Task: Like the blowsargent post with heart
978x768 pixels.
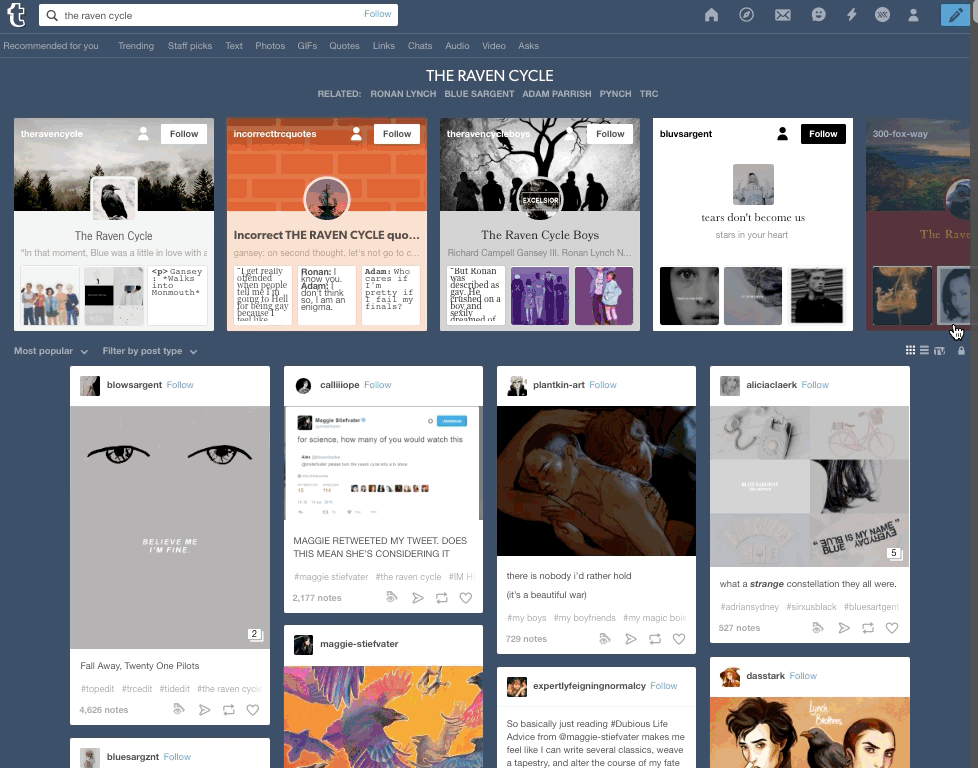Action: (253, 710)
